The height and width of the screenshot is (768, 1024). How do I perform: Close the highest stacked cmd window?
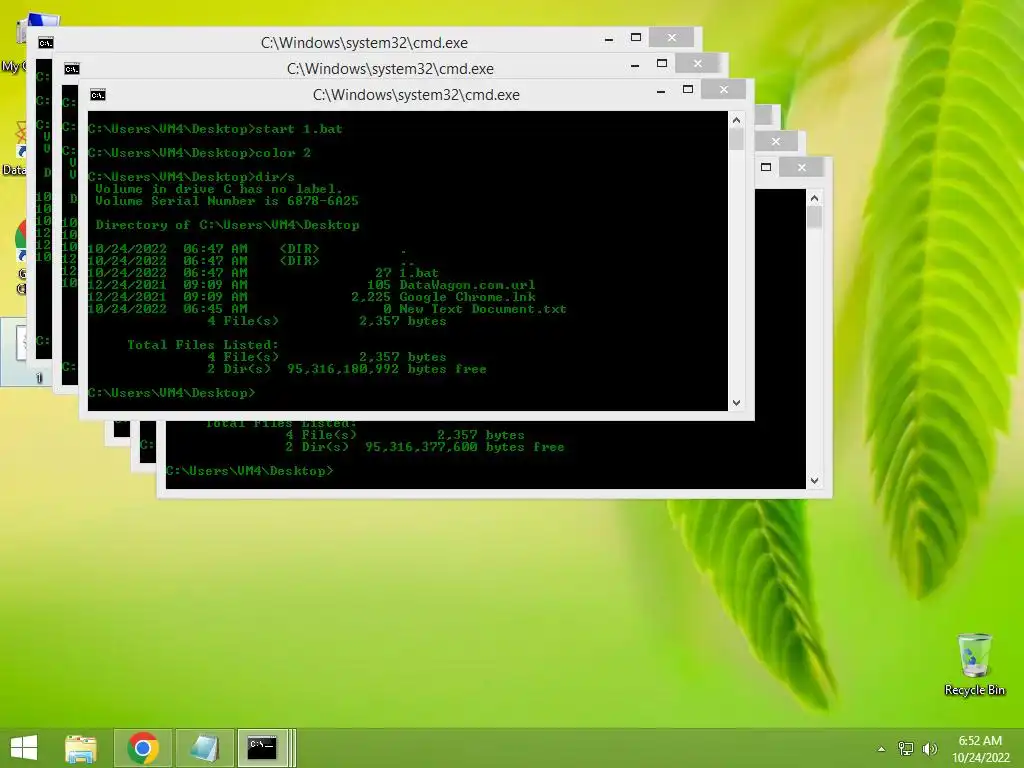click(671, 38)
